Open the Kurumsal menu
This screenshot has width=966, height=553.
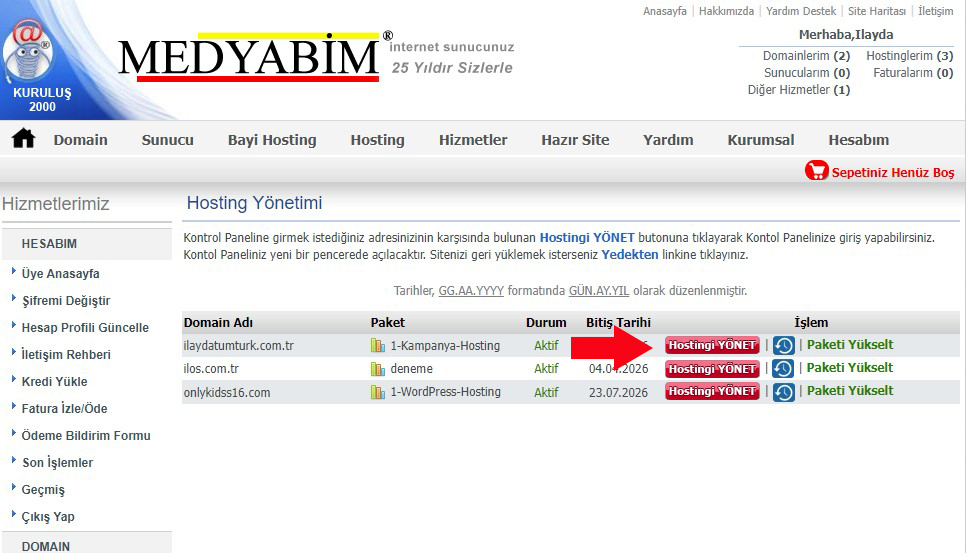(761, 140)
